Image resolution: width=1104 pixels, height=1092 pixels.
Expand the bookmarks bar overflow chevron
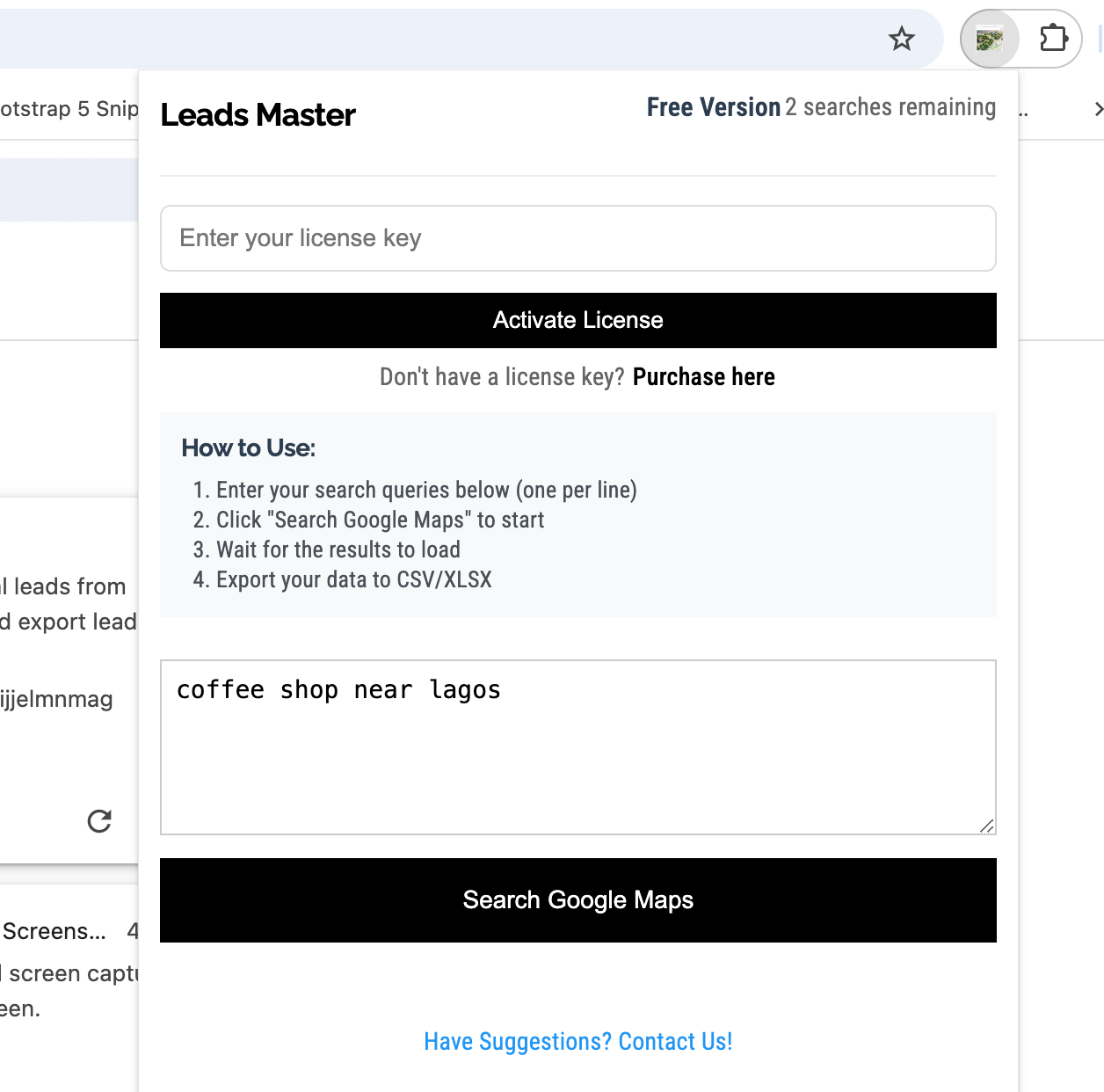pyautogui.click(x=1097, y=109)
